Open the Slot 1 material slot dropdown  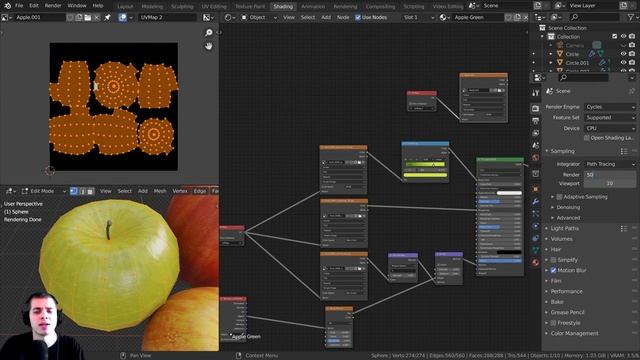419,18
